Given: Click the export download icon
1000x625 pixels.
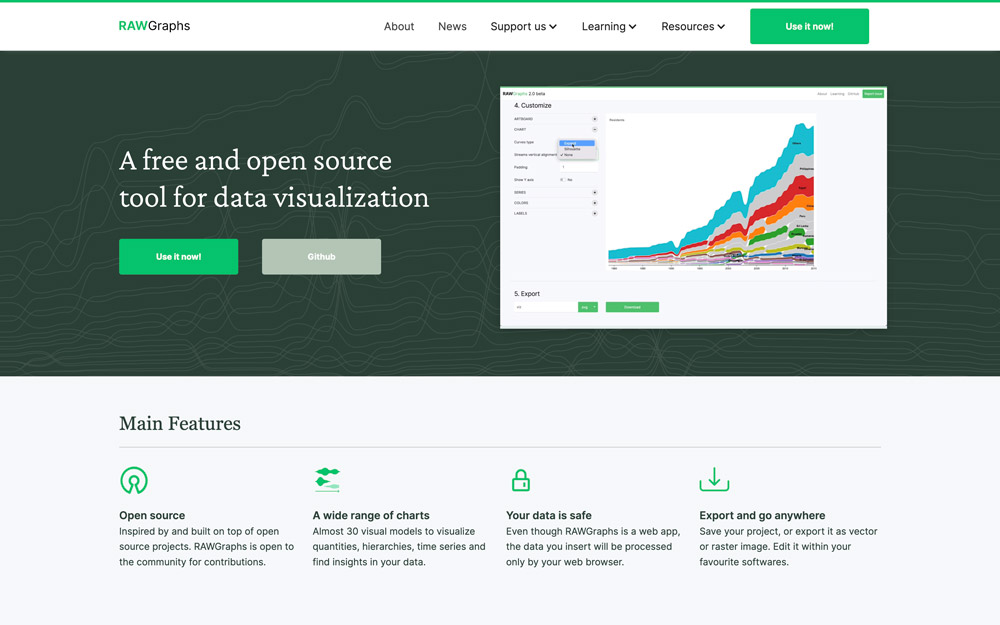Looking at the screenshot, I should (x=714, y=480).
